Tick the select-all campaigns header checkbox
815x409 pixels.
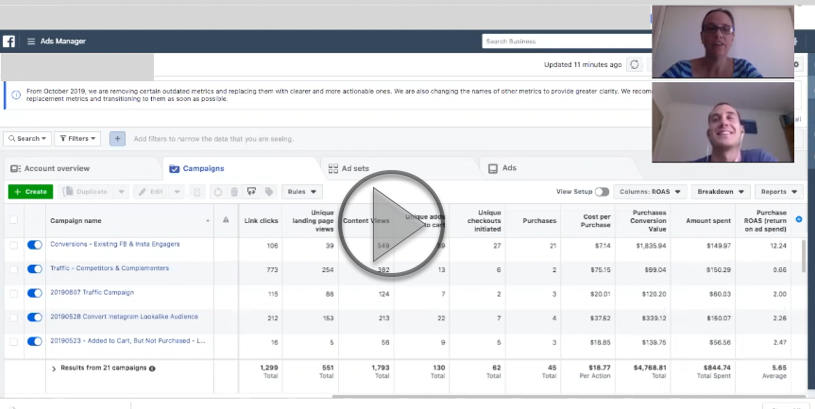tap(13, 220)
